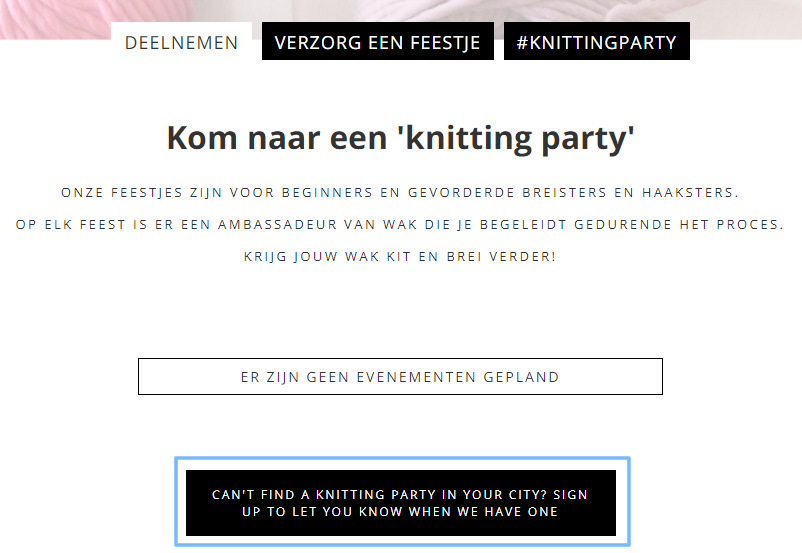Viewport: 802px width, 553px height.
Task: Open the DEELNEMEN tab
Action: [x=181, y=42]
